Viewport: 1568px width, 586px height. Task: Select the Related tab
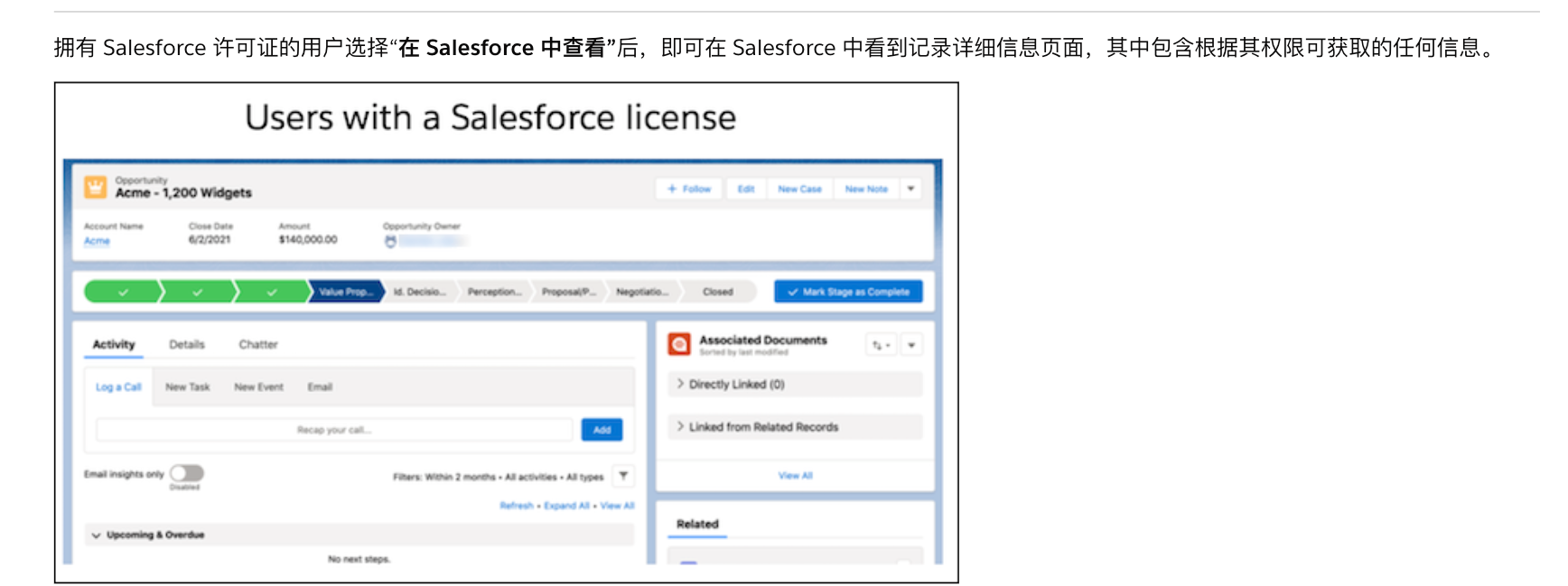click(x=697, y=524)
